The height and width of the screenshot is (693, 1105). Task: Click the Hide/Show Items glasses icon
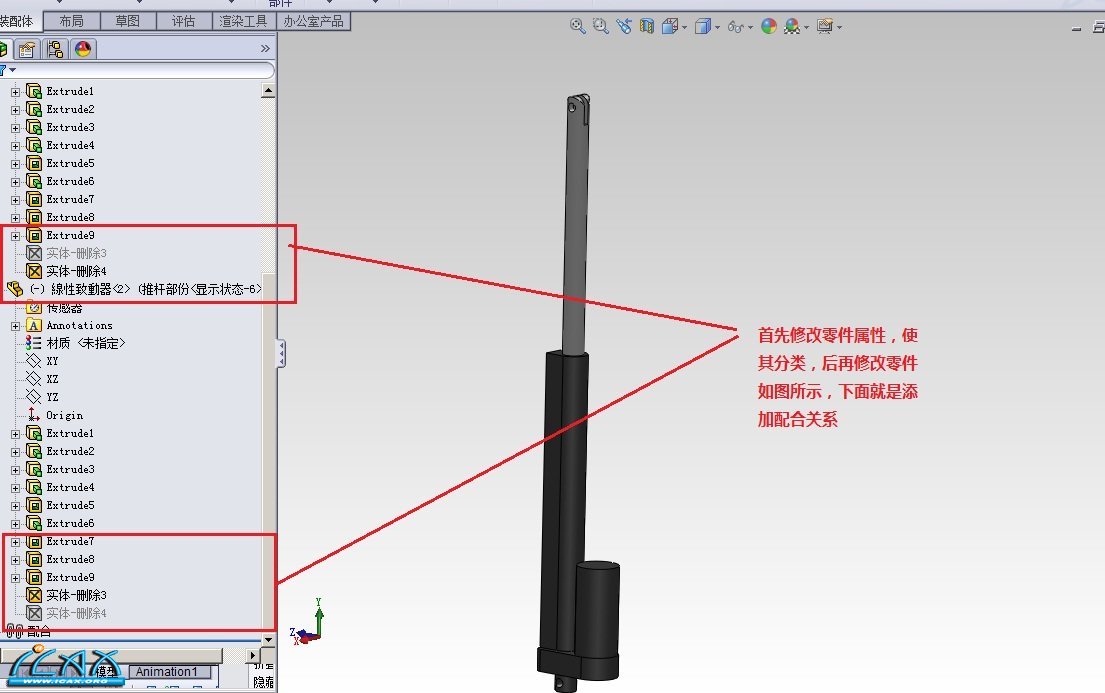click(735, 27)
